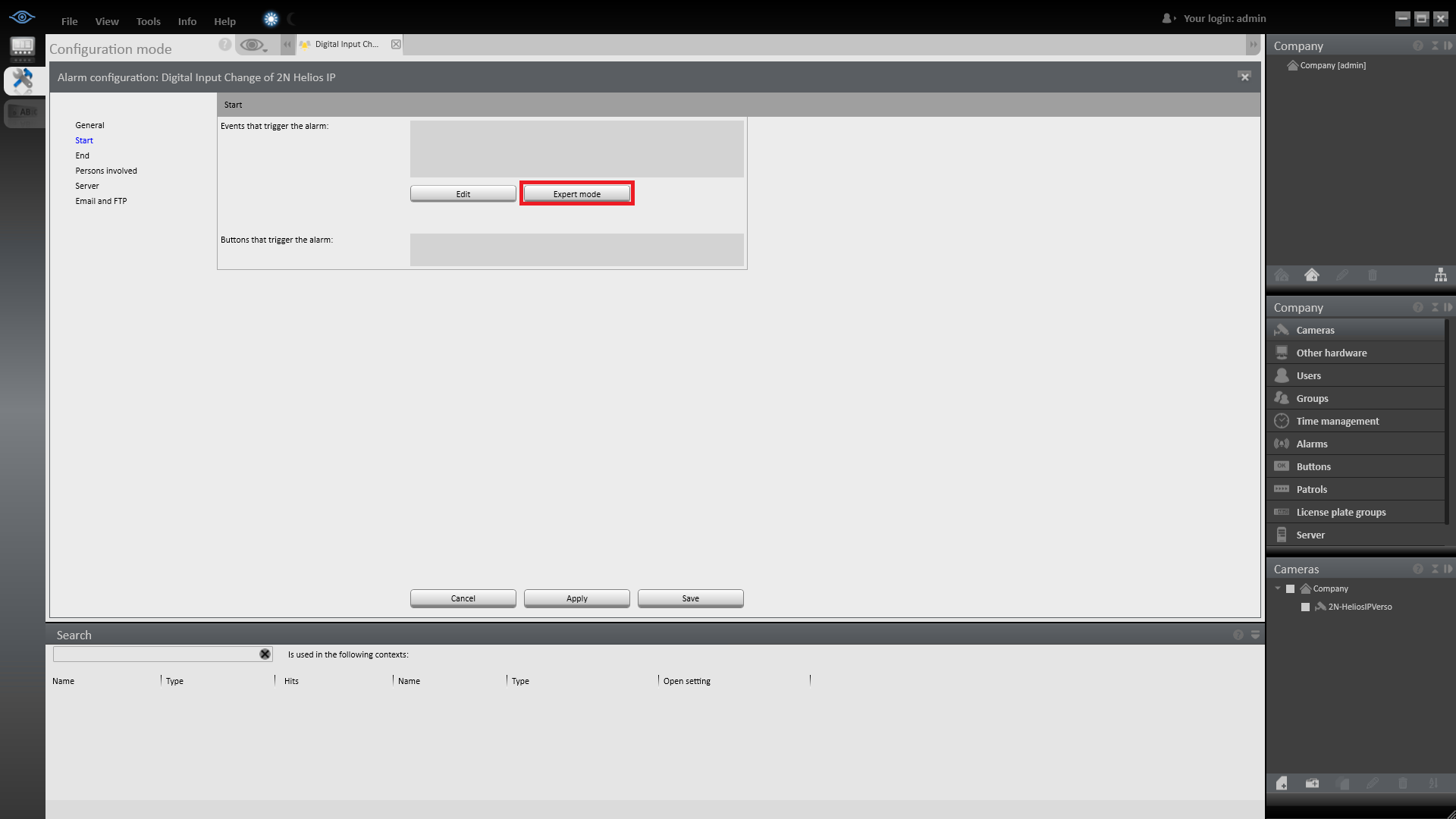Switch to configuration mode tools icon

pos(23,80)
